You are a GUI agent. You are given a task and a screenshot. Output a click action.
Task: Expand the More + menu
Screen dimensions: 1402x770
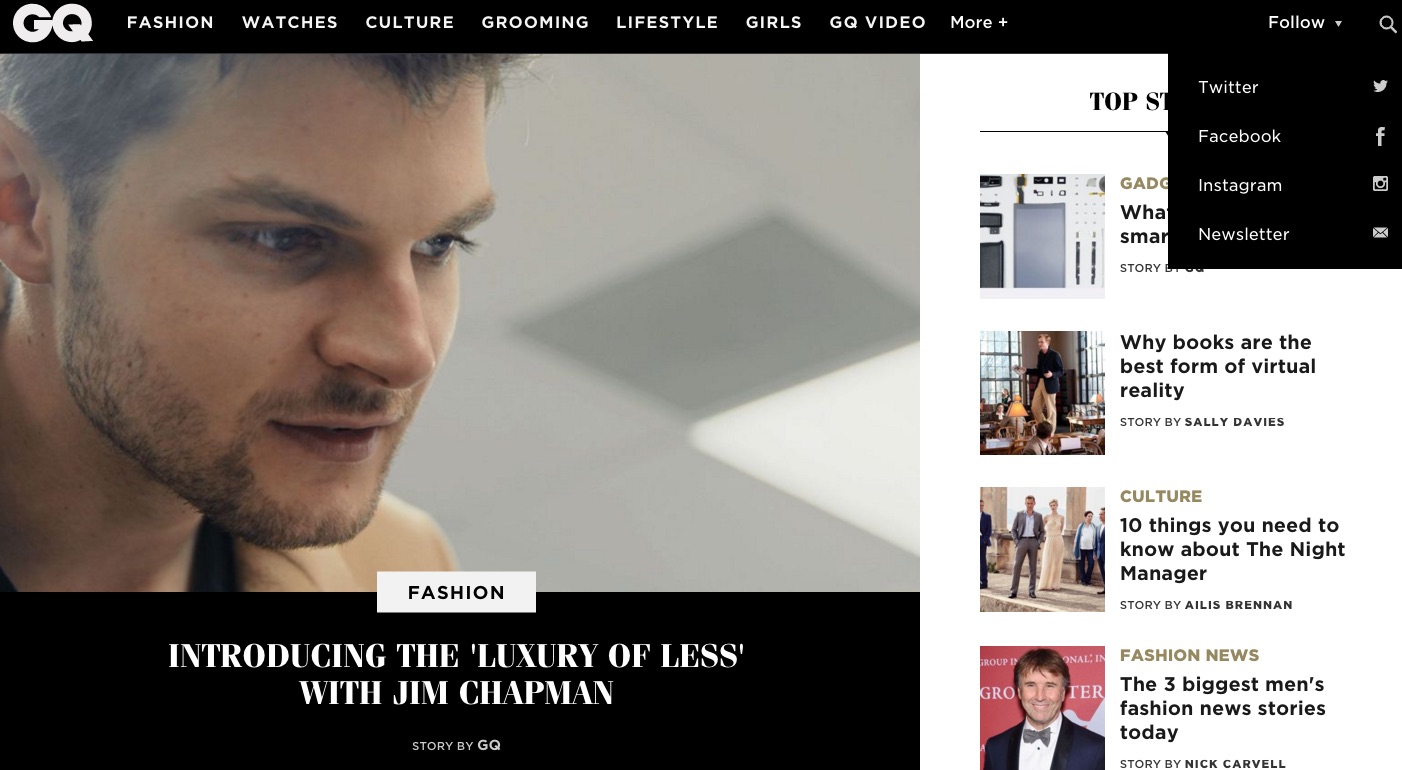click(x=979, y=22)
